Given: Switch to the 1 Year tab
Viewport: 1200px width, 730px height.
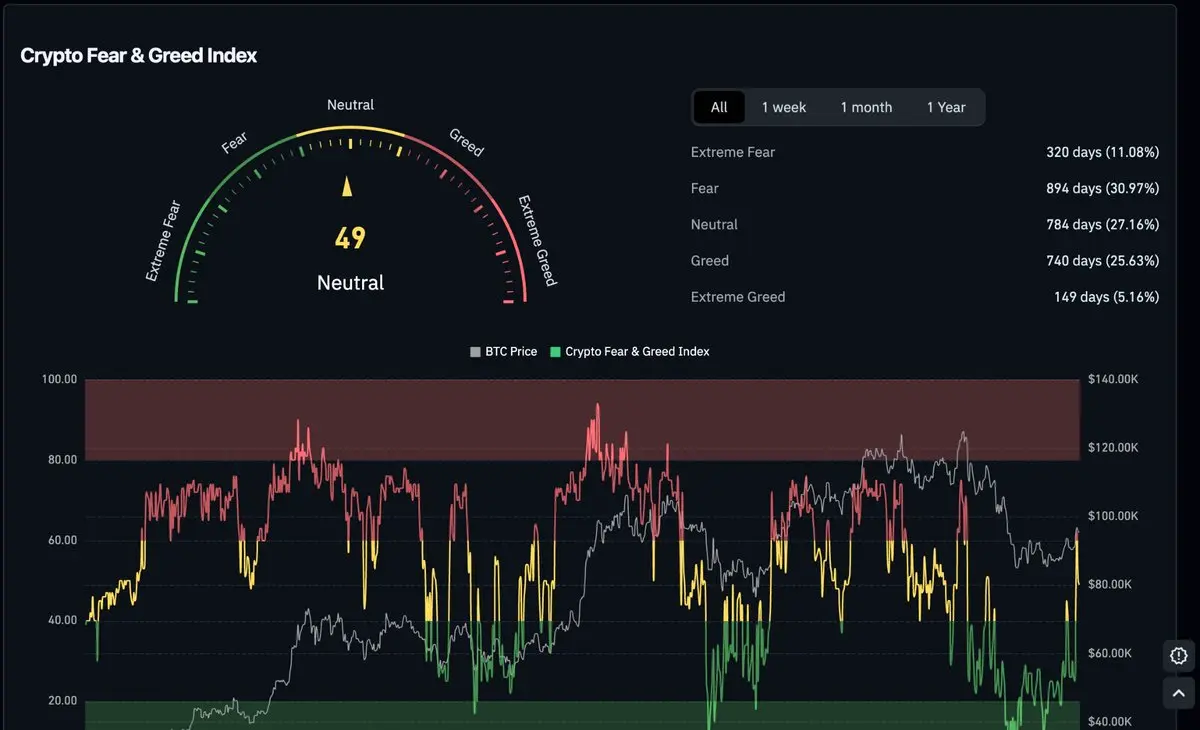Looking at the screenshot, I should (946, 107).
